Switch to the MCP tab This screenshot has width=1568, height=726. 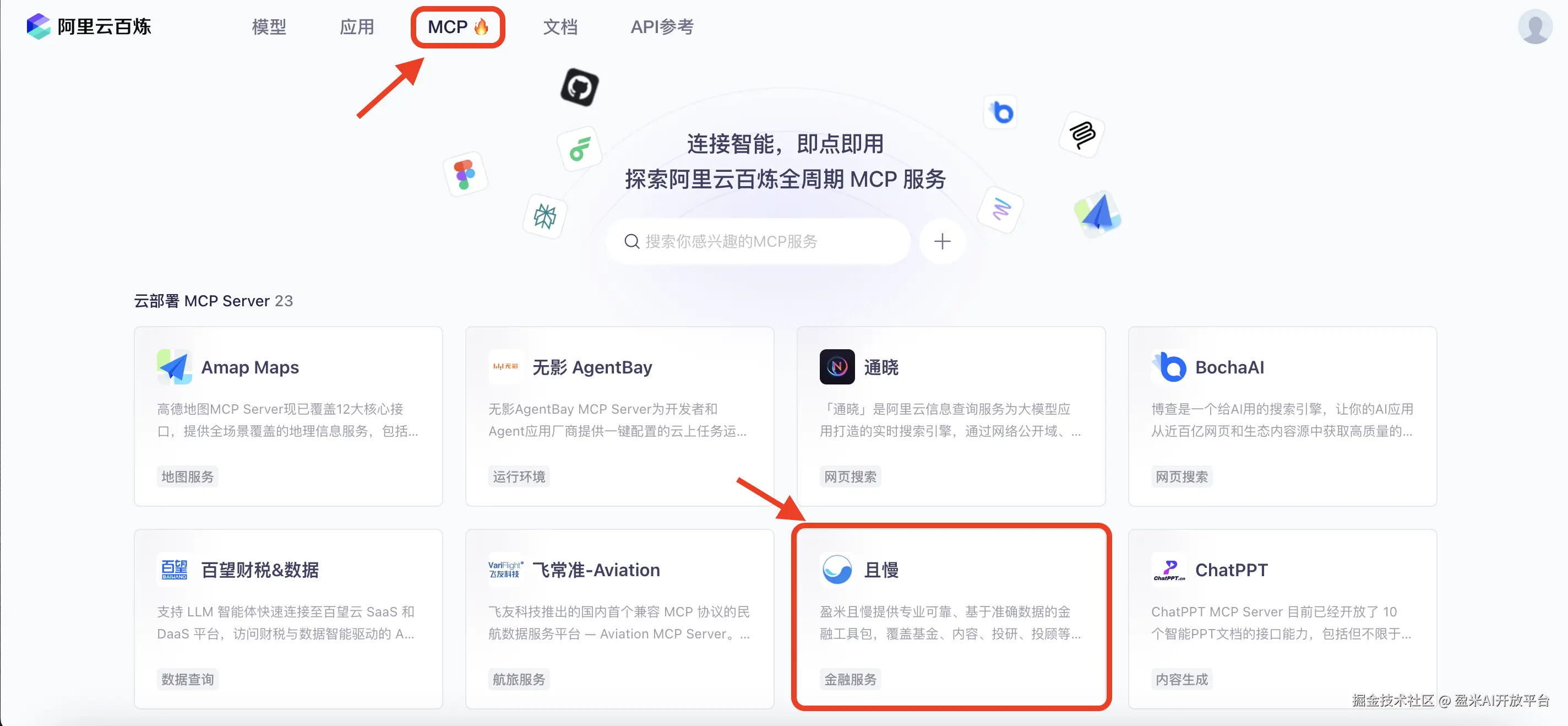click(458, 27)
